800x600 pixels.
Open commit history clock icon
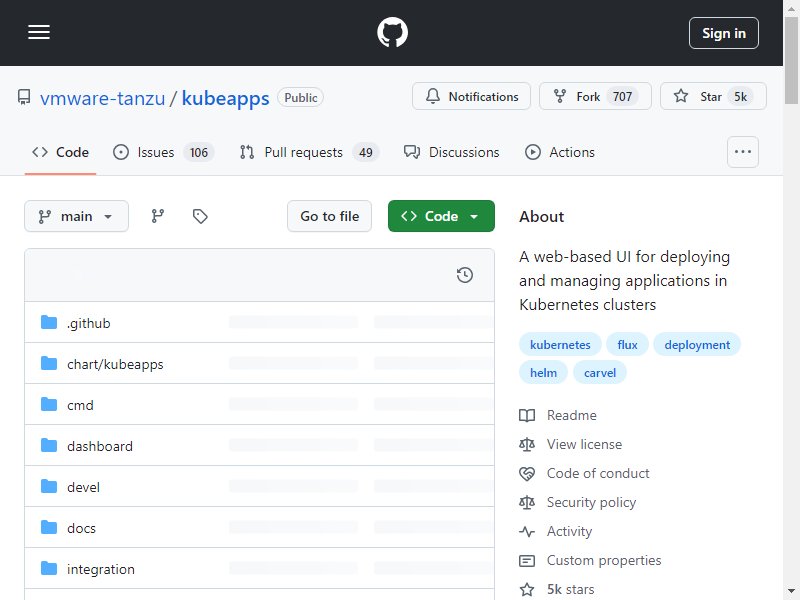465,276
